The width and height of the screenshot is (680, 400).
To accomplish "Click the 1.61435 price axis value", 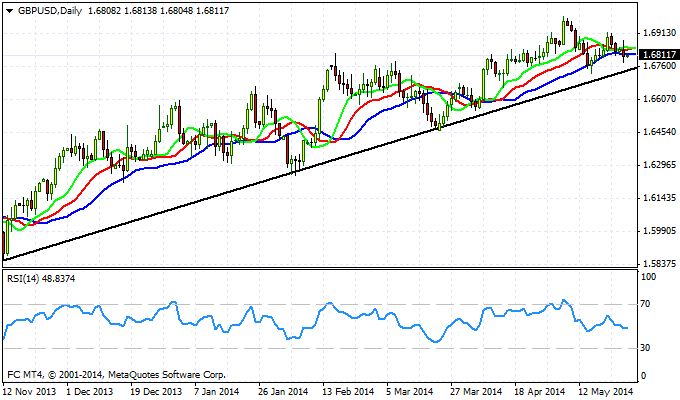I will pos(660,198).
